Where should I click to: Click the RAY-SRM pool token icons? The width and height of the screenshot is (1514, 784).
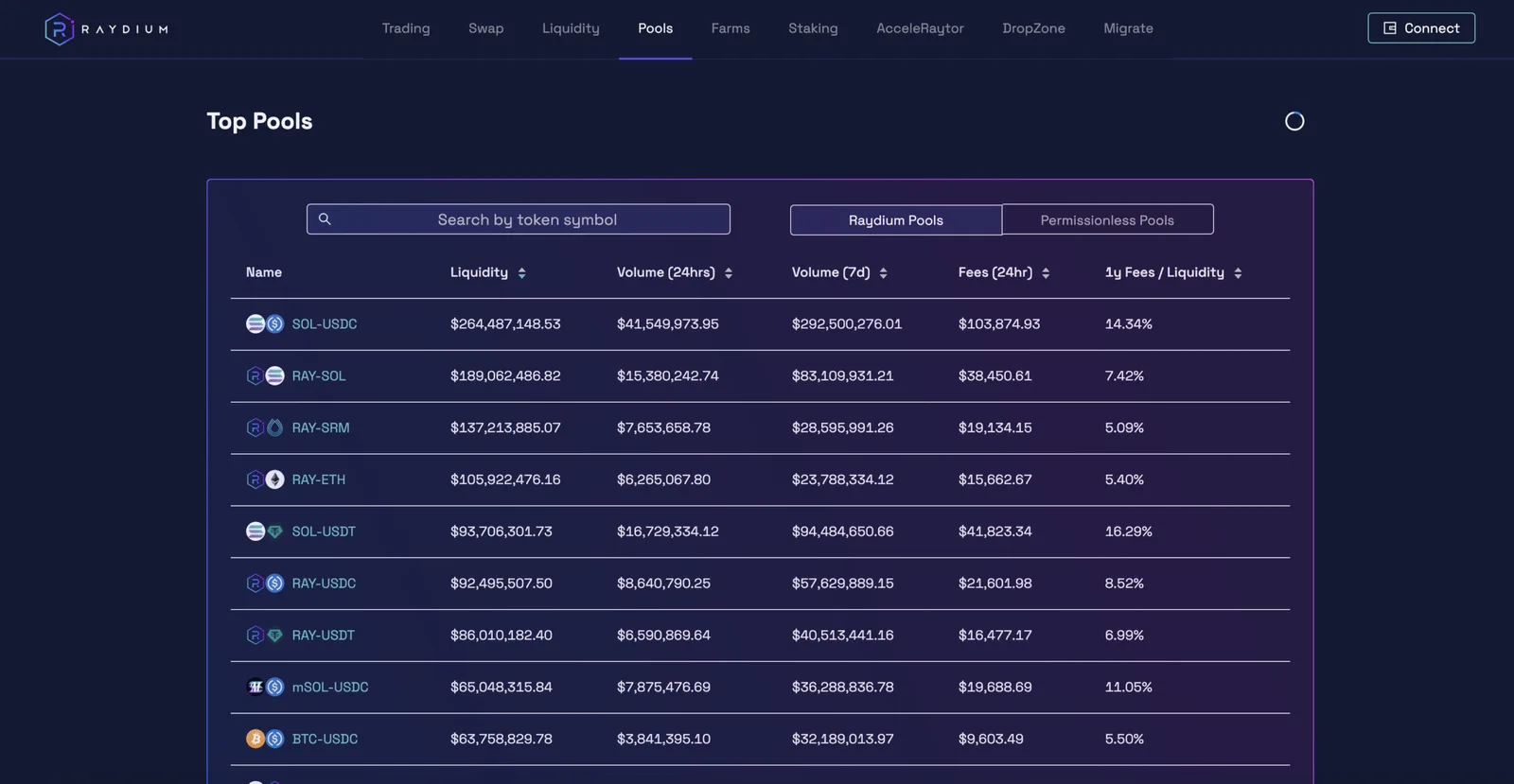point(265,428)
